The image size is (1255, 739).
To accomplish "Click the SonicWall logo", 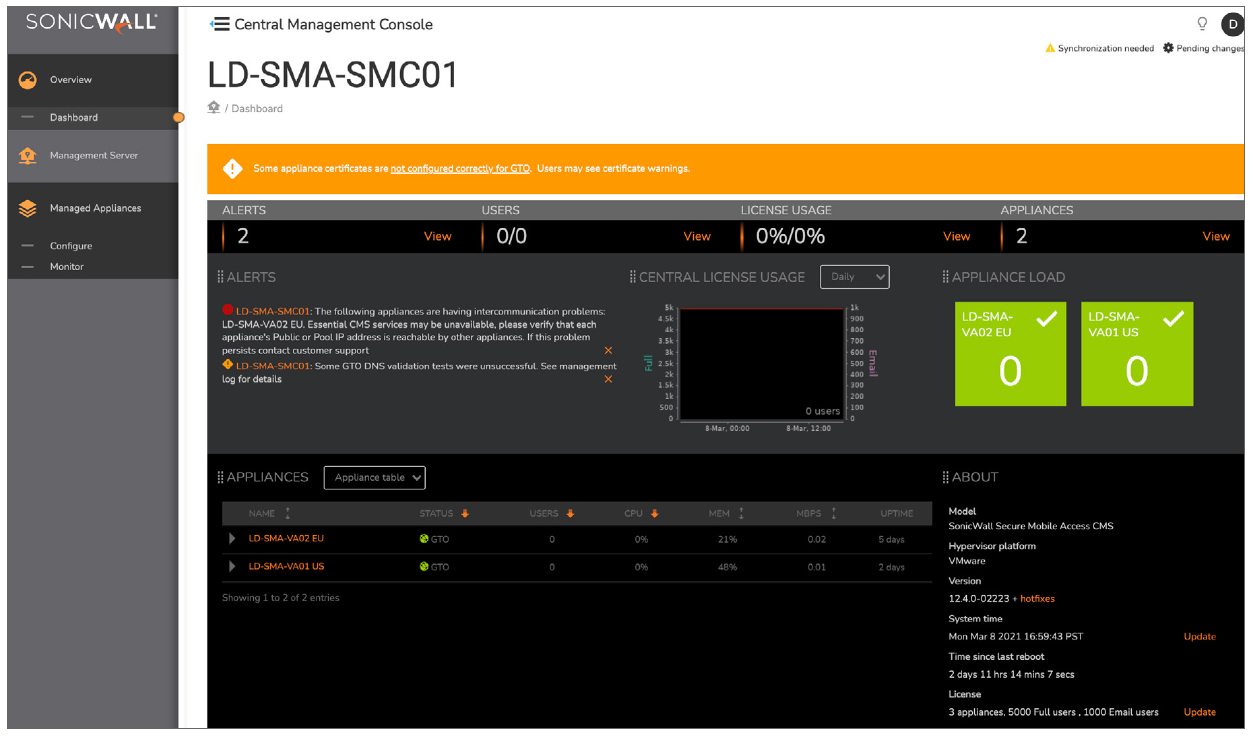I will [x=91, y=23].
